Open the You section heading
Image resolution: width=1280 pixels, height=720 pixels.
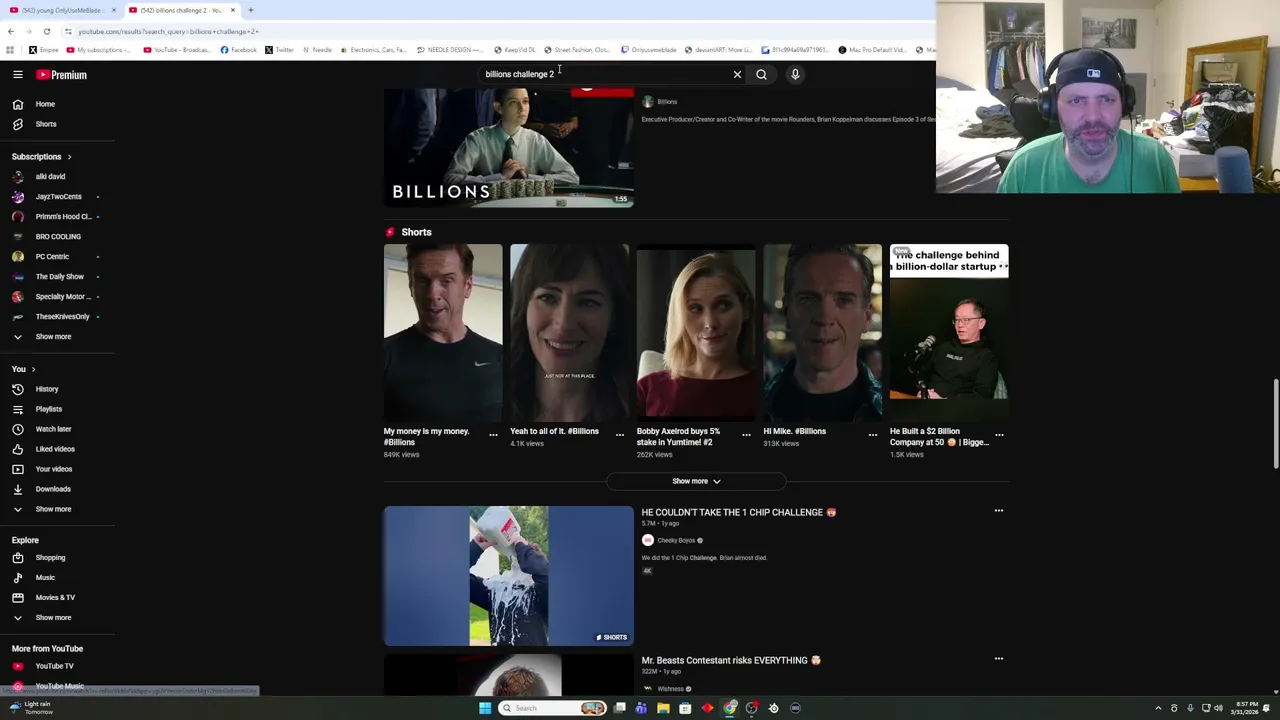pyautogui.click(x=23, y=369)
